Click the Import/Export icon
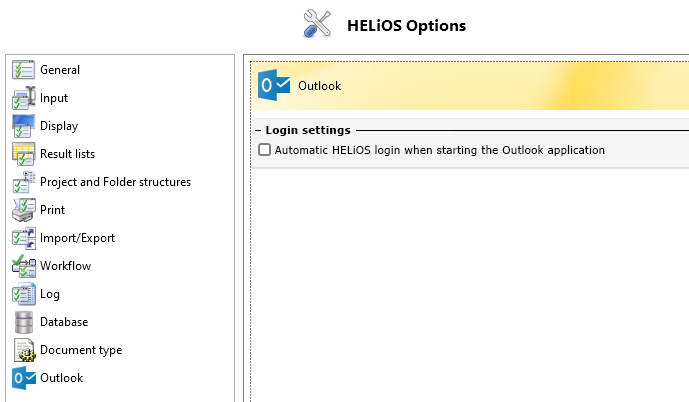Viewport: 689px width, 402px height. pyautogui.click(x=23, y=238)
